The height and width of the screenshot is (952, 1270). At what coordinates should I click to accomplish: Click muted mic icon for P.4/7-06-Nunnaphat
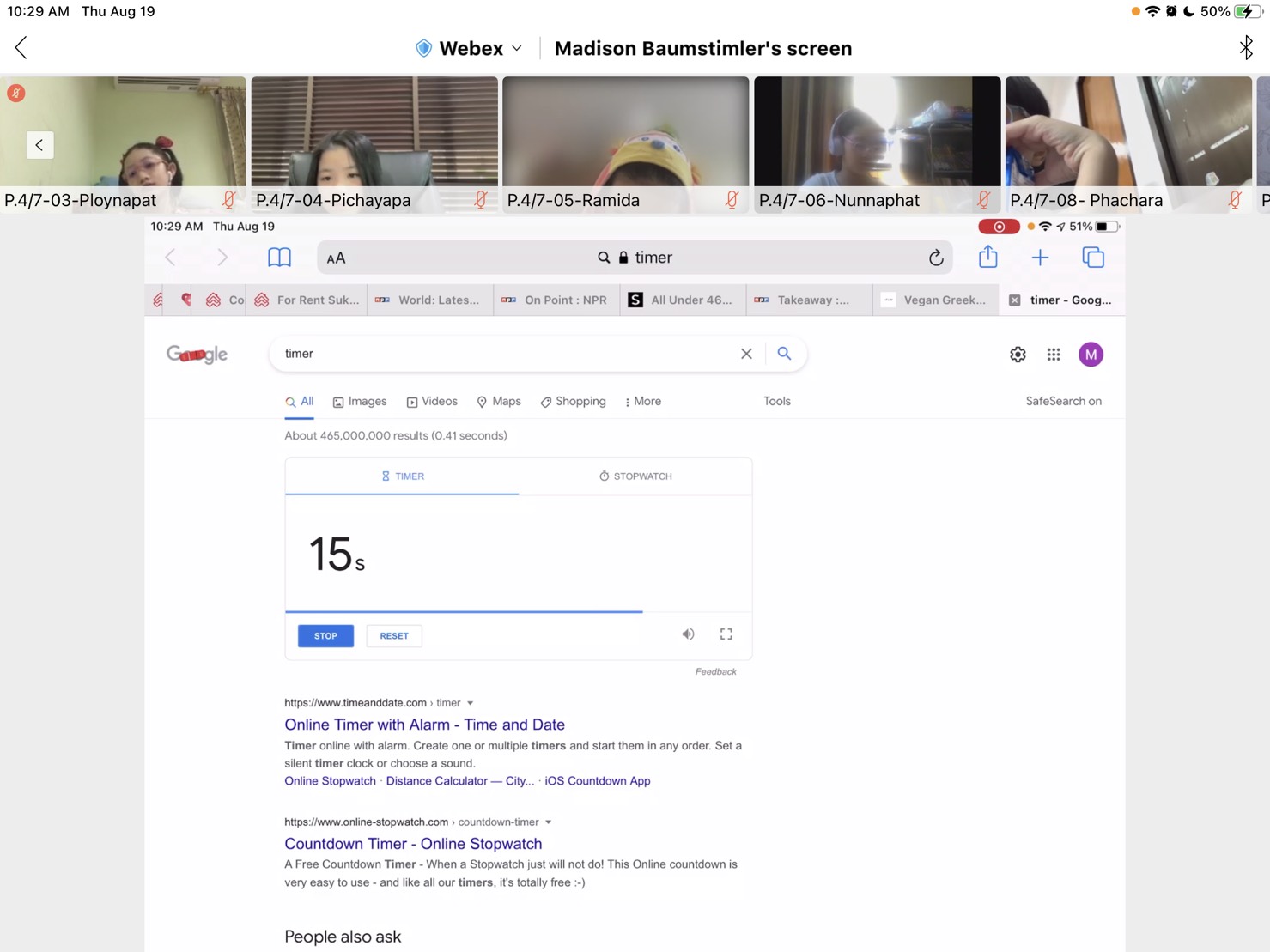[x=983, y=200]
